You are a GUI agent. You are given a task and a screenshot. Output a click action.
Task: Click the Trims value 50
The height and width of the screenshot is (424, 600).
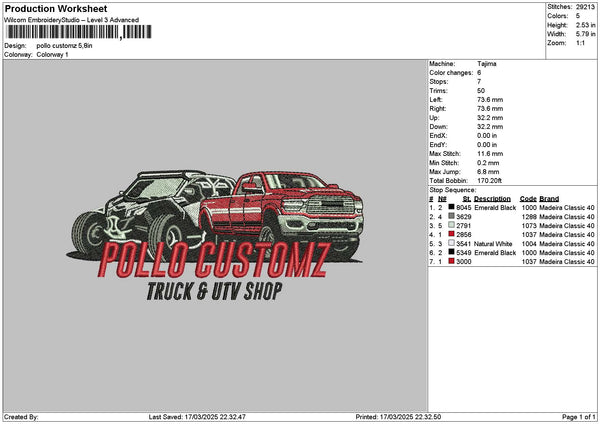pyautogui.click(x=481, y=91)
